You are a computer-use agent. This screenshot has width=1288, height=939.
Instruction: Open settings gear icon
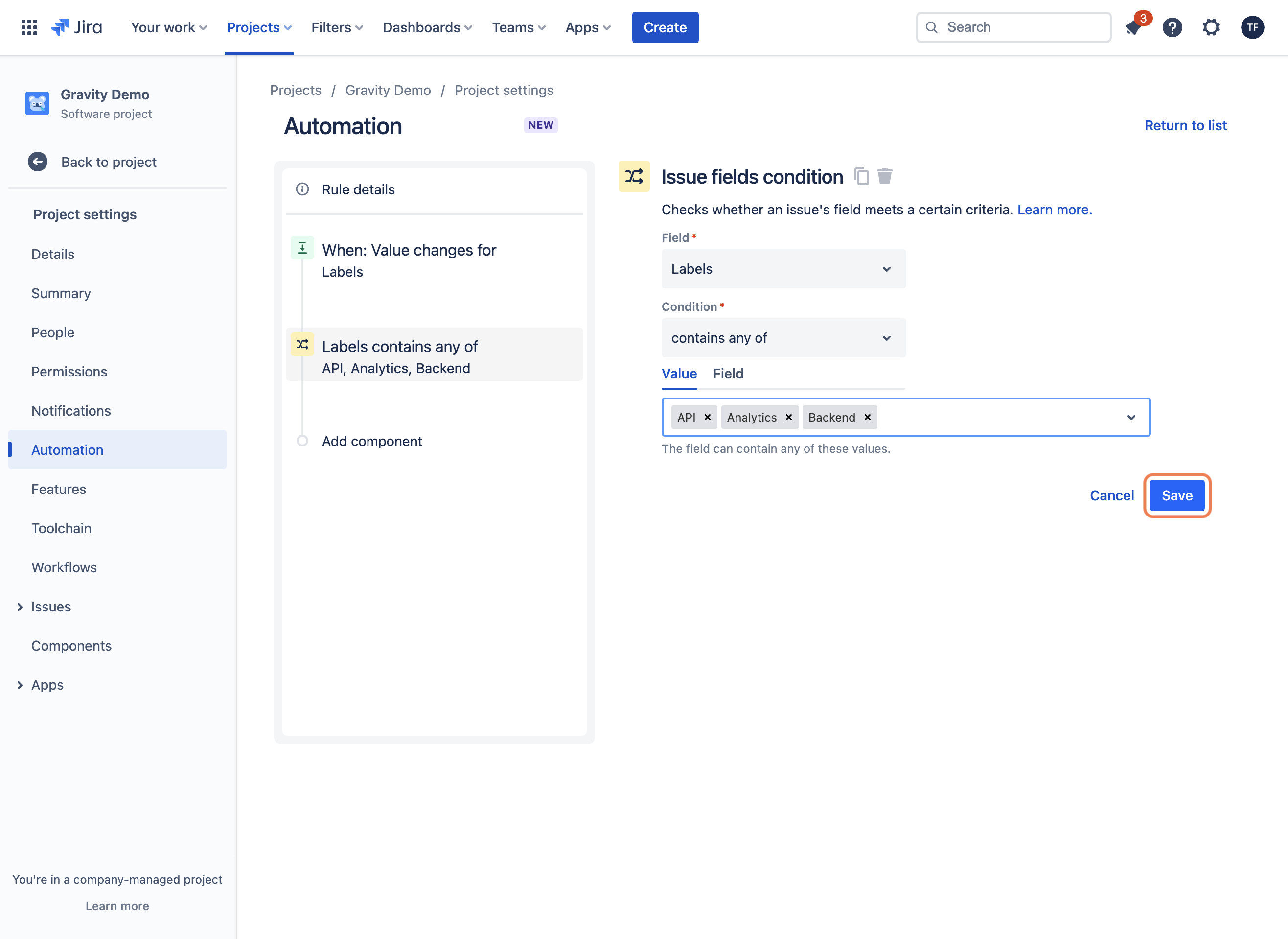coord(1211,27)
